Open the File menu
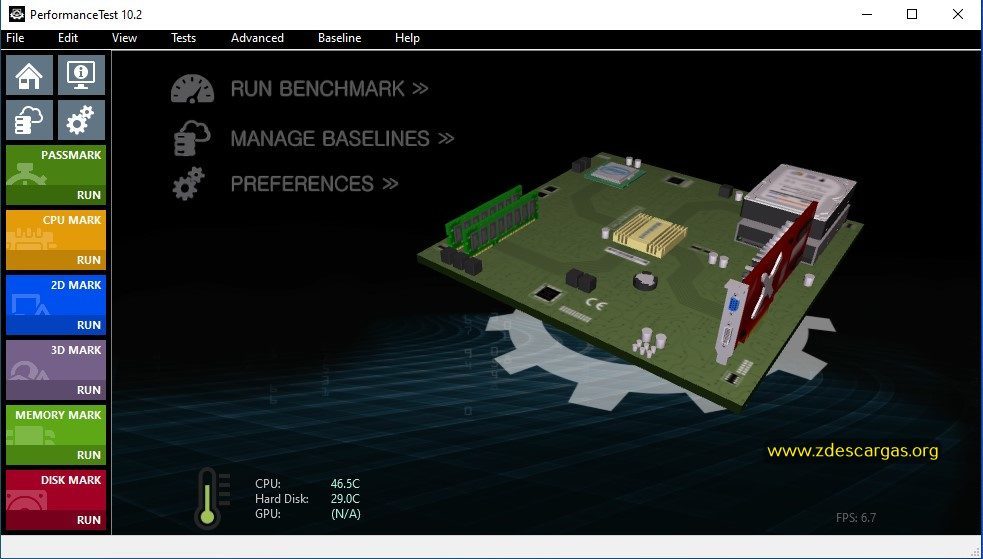The image size is (983, 559). click(x=15, y=38)
